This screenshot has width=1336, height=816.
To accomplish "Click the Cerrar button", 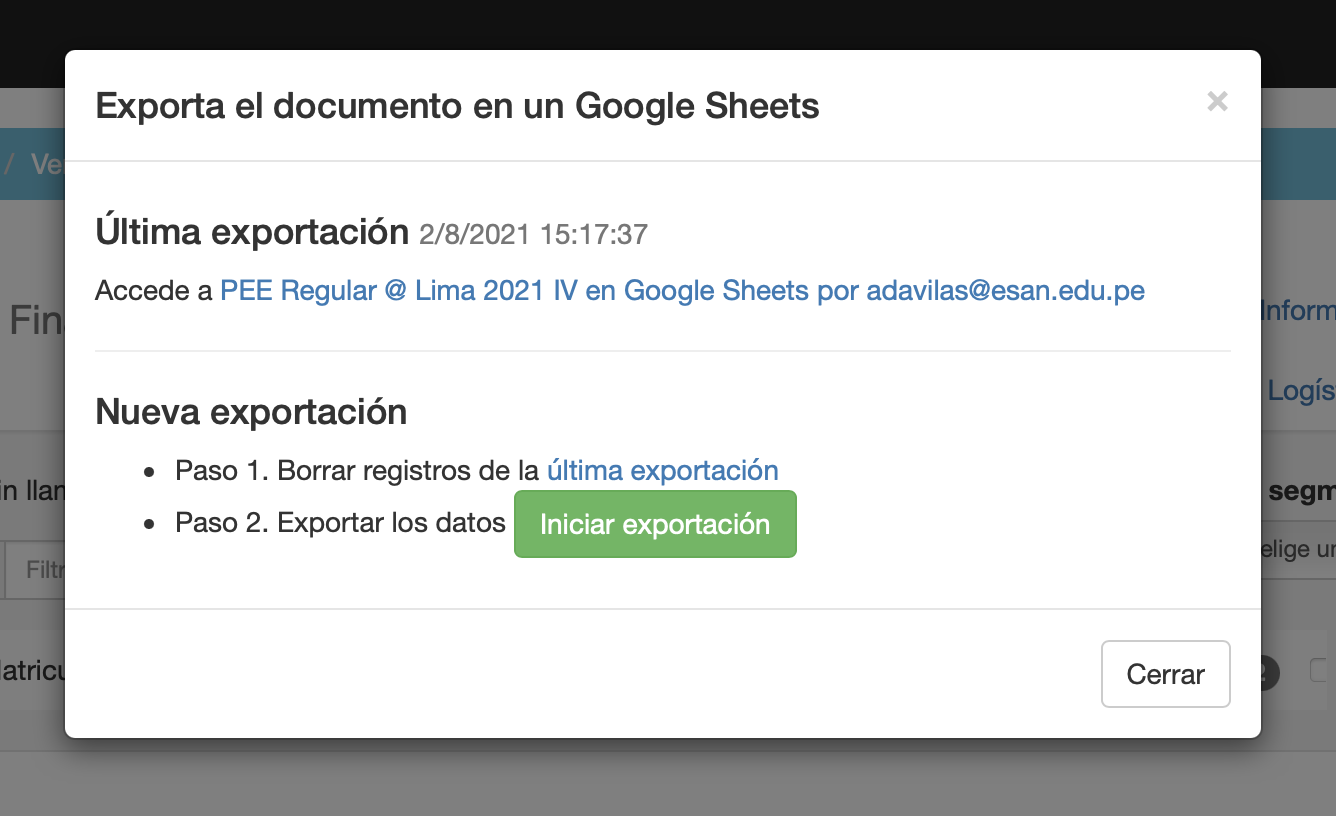I will 1165,674.
